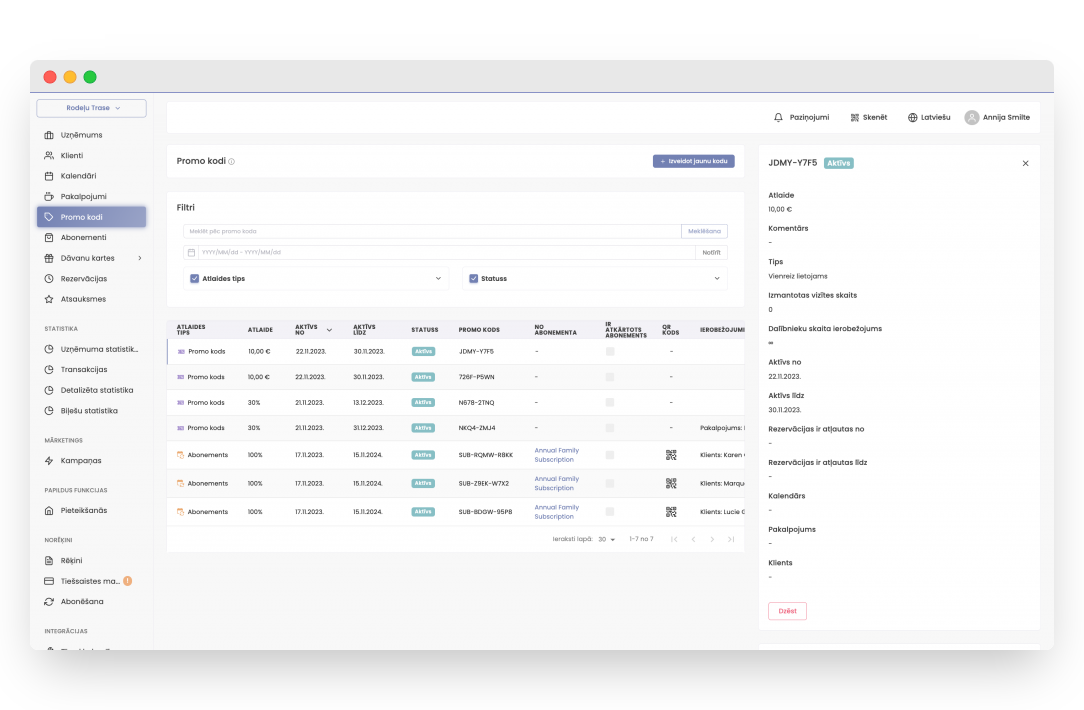Open Abonementi in the sidebar
This screenshot has width=1084, height=710.
[83, 237]
